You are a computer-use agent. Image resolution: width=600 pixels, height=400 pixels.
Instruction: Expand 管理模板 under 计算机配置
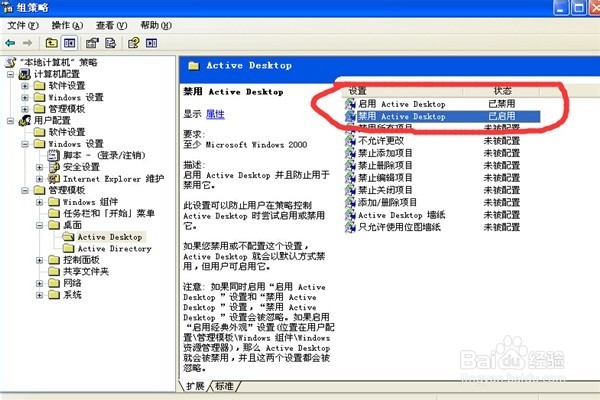(x=25, y=109)
